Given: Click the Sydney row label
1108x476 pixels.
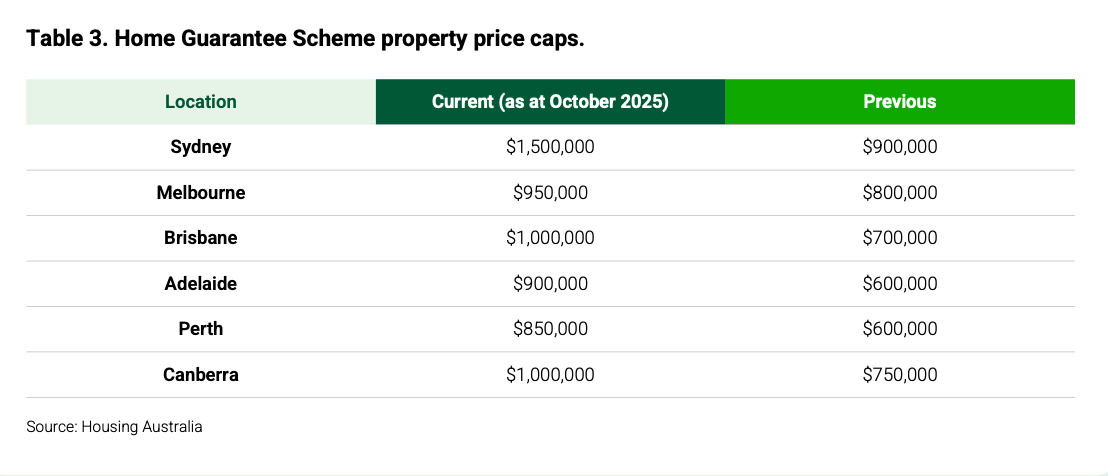Looking at the screenshot, I should click(x=201, y=147).
